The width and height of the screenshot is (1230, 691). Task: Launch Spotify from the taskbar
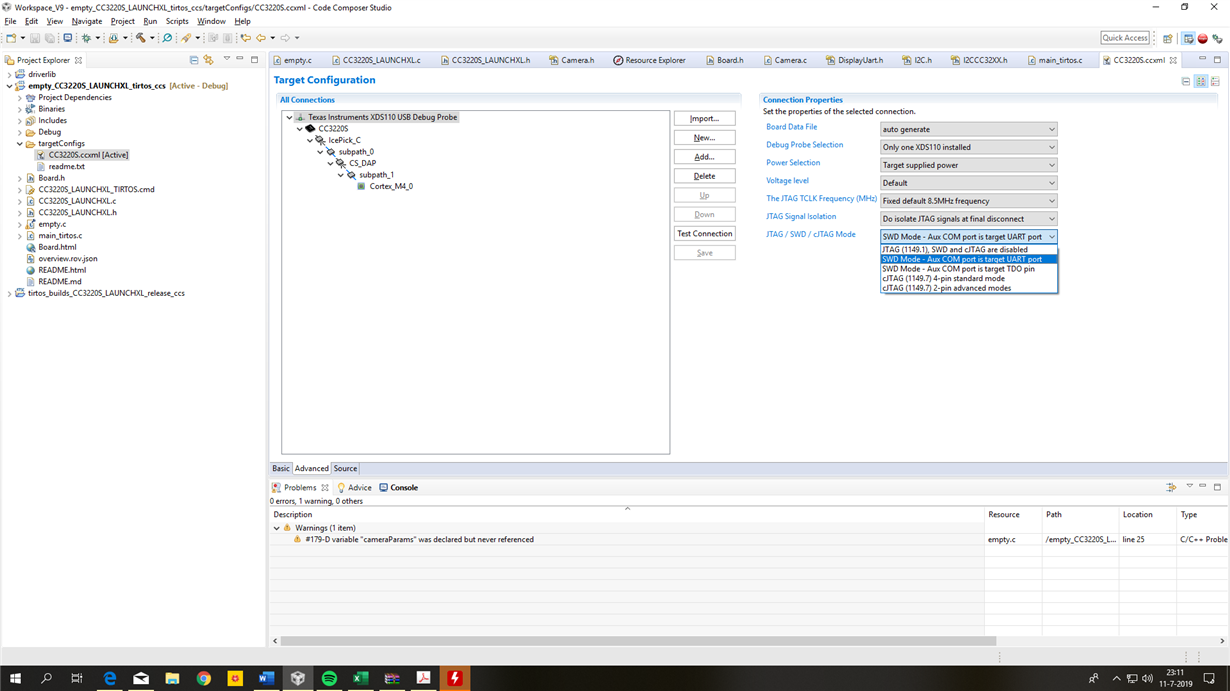[x=328, y=678]
